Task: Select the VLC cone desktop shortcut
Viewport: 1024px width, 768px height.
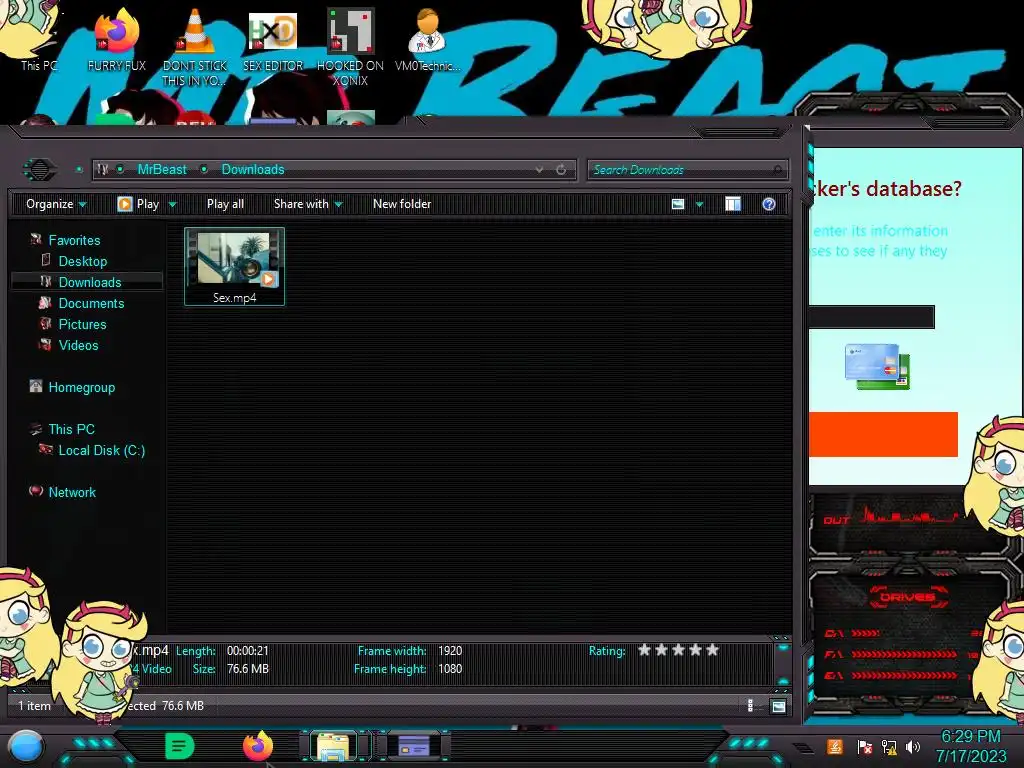Action: click(x=195, y=47)
